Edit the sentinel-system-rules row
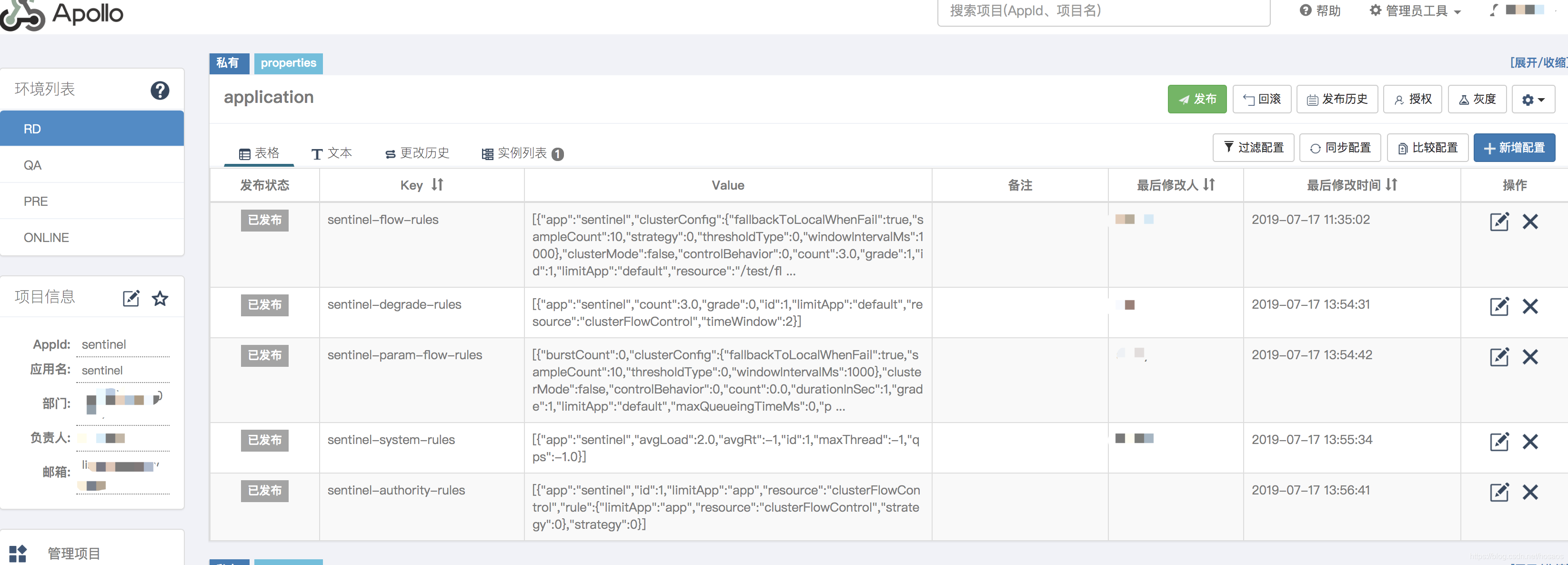1568x565 pixels. click(1498, 442)
